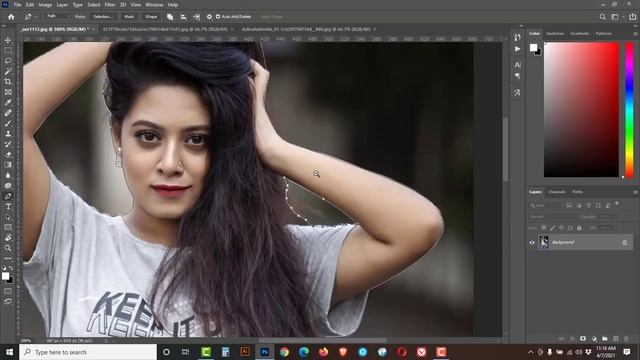Toggle layer filtering switch in Layers panel
Viewport: 640px width, 360px height.
[x=617, y=203]
